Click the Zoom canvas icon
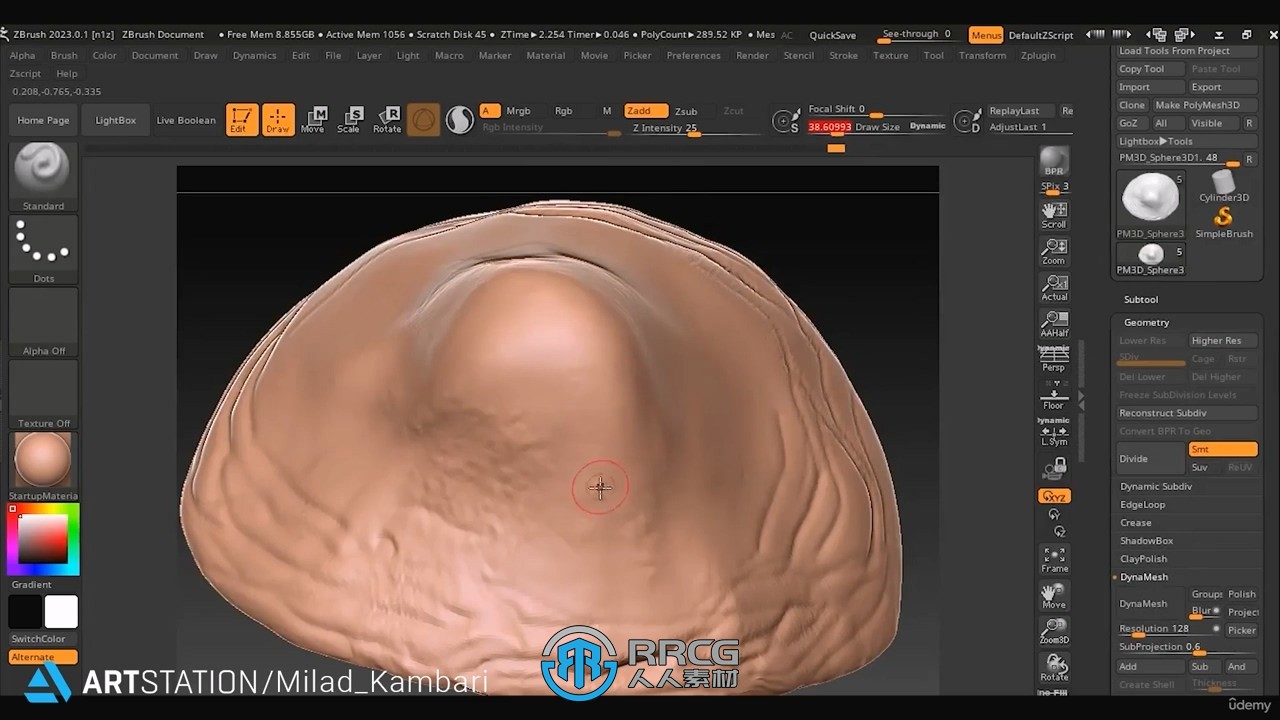Viewport: 1280px width, 720px height. coord(1054,251)
